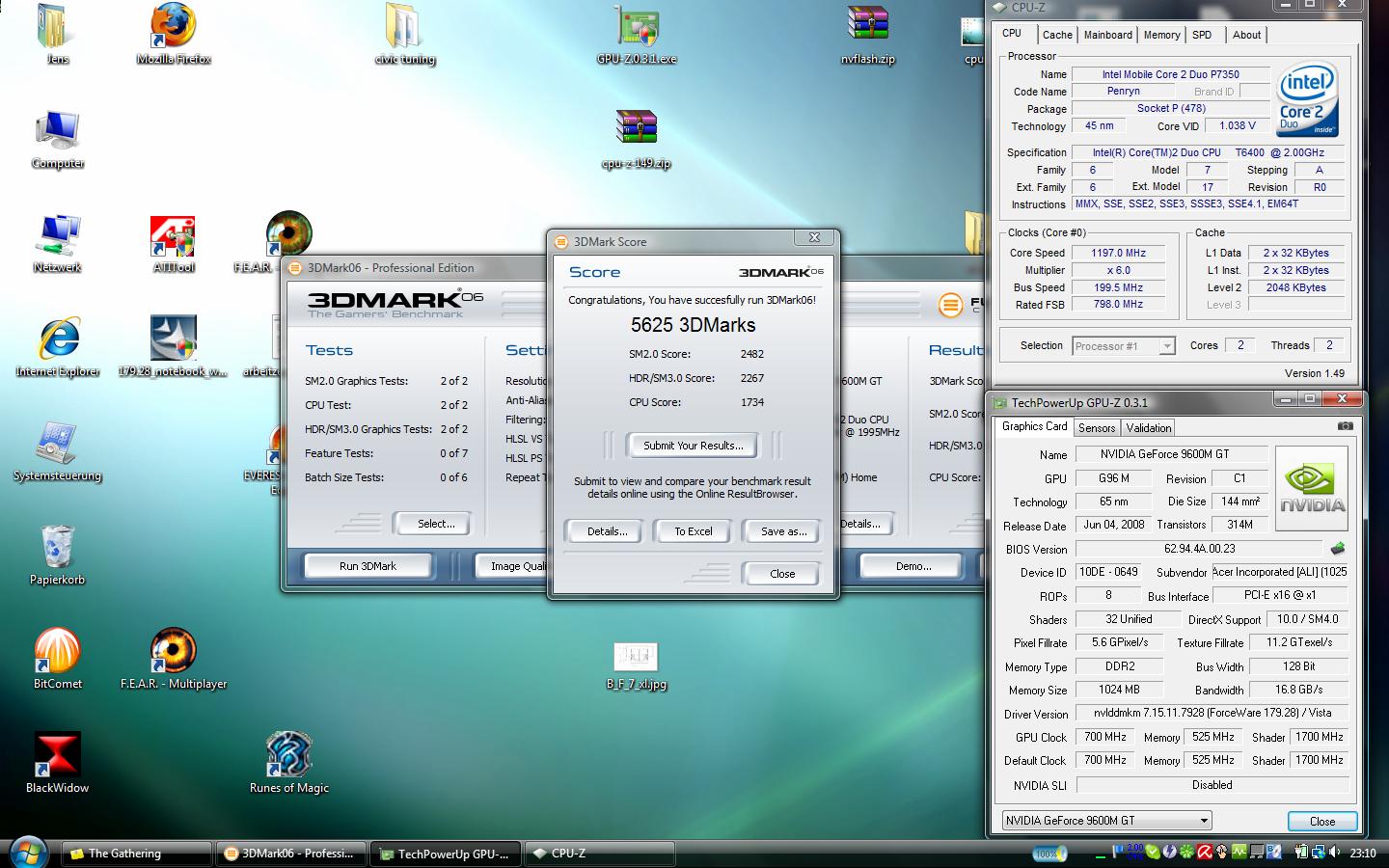
Task: Expand the NVIDIA GeForce 9600M GT dropdown
Action: click(x=1204, y=821)
